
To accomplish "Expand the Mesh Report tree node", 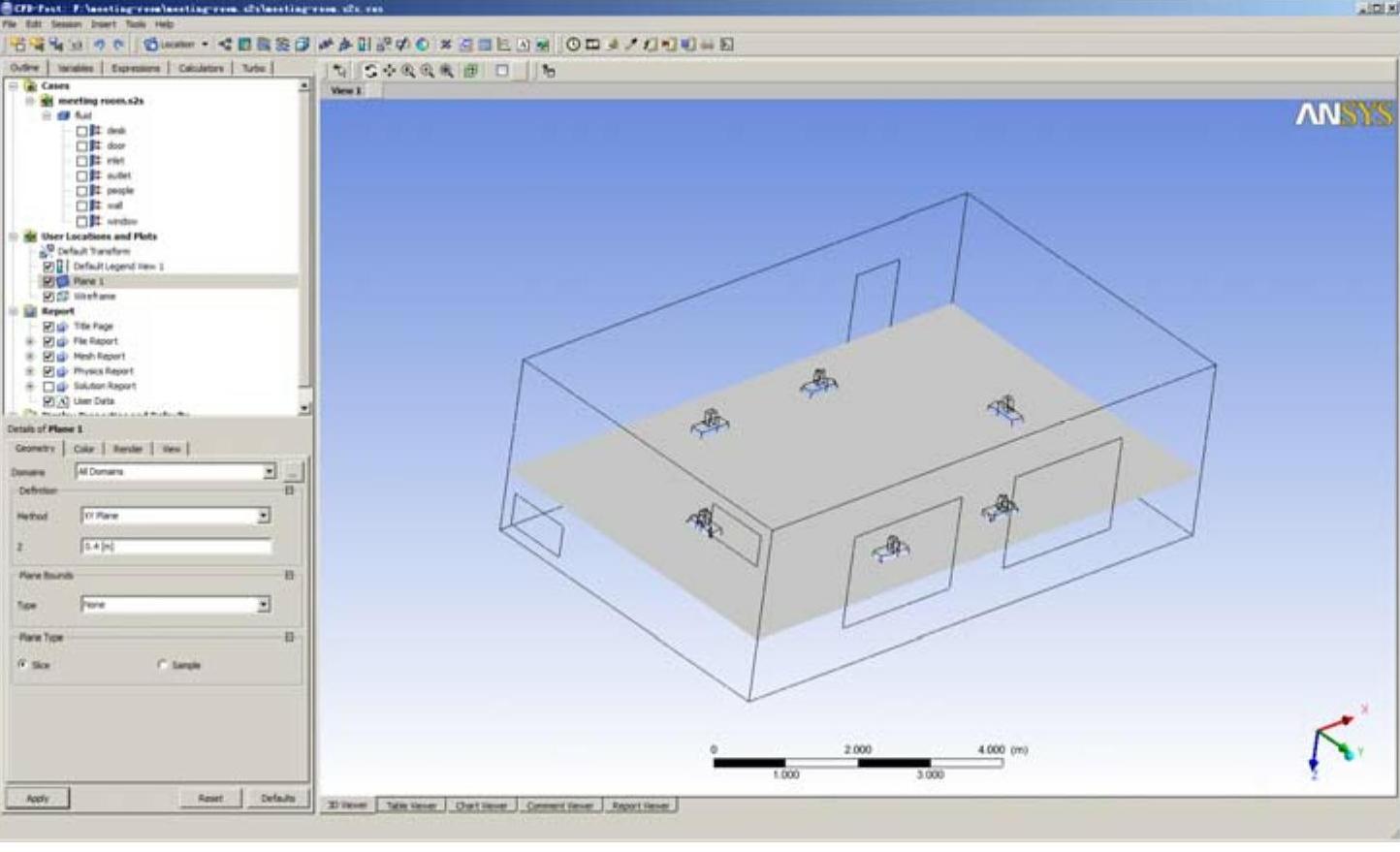I will pyautogui.click(x=30, y=357).
